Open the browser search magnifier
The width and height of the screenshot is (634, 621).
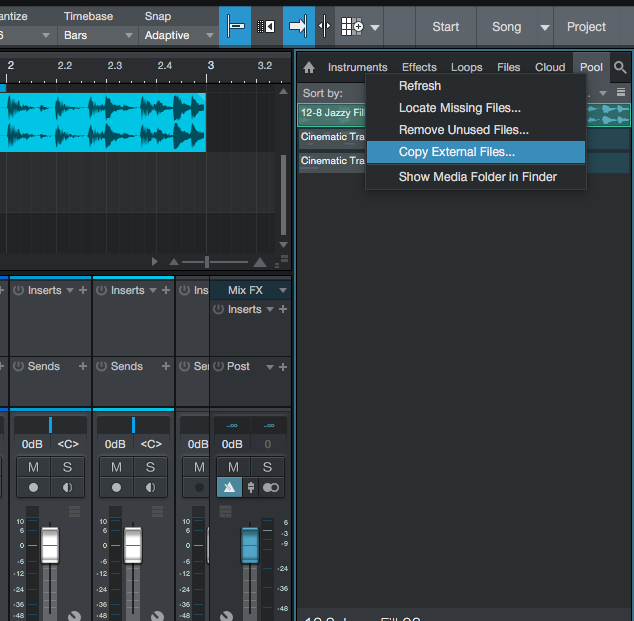(620, 68)
